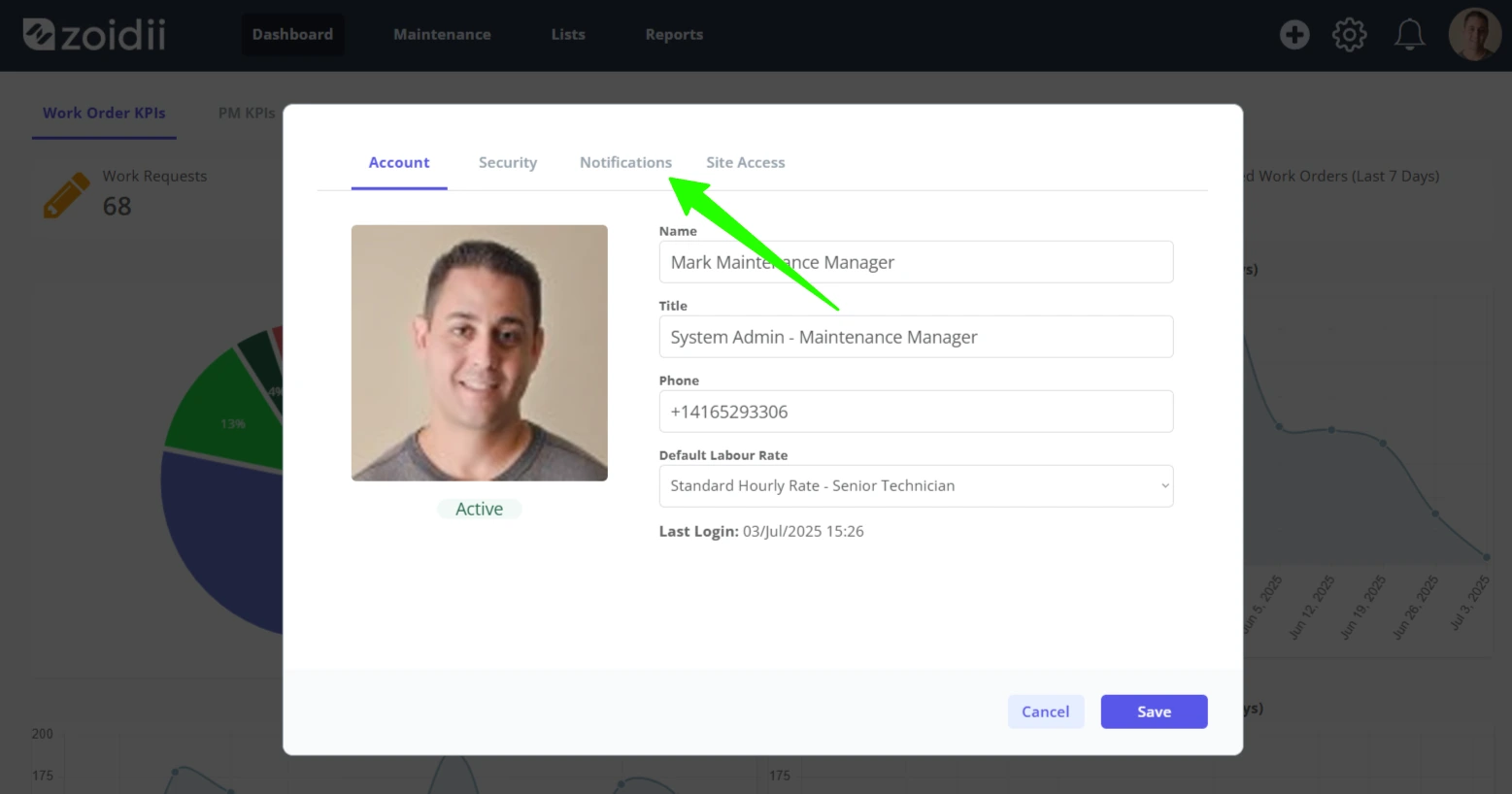Switch to the Notifications tab

pyautogui.click(x=625, y=163)
